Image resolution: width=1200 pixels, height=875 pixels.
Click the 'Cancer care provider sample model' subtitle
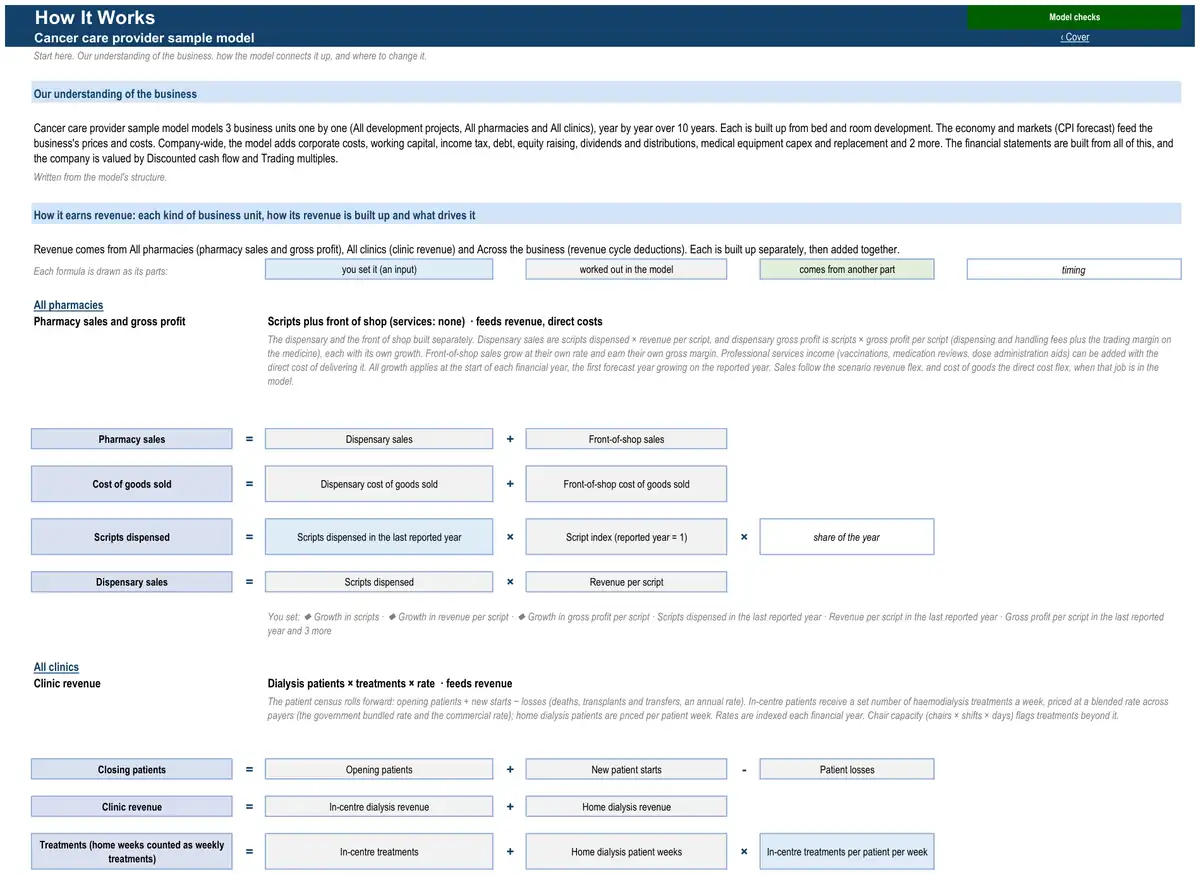tap(144, 38)
